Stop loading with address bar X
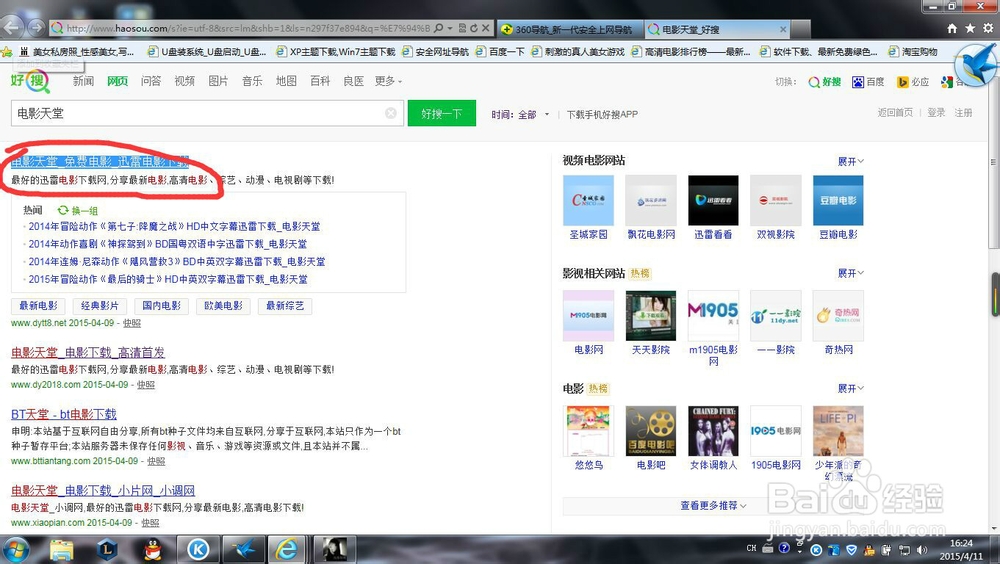1000x564 pixels. (x=486, y=28)
